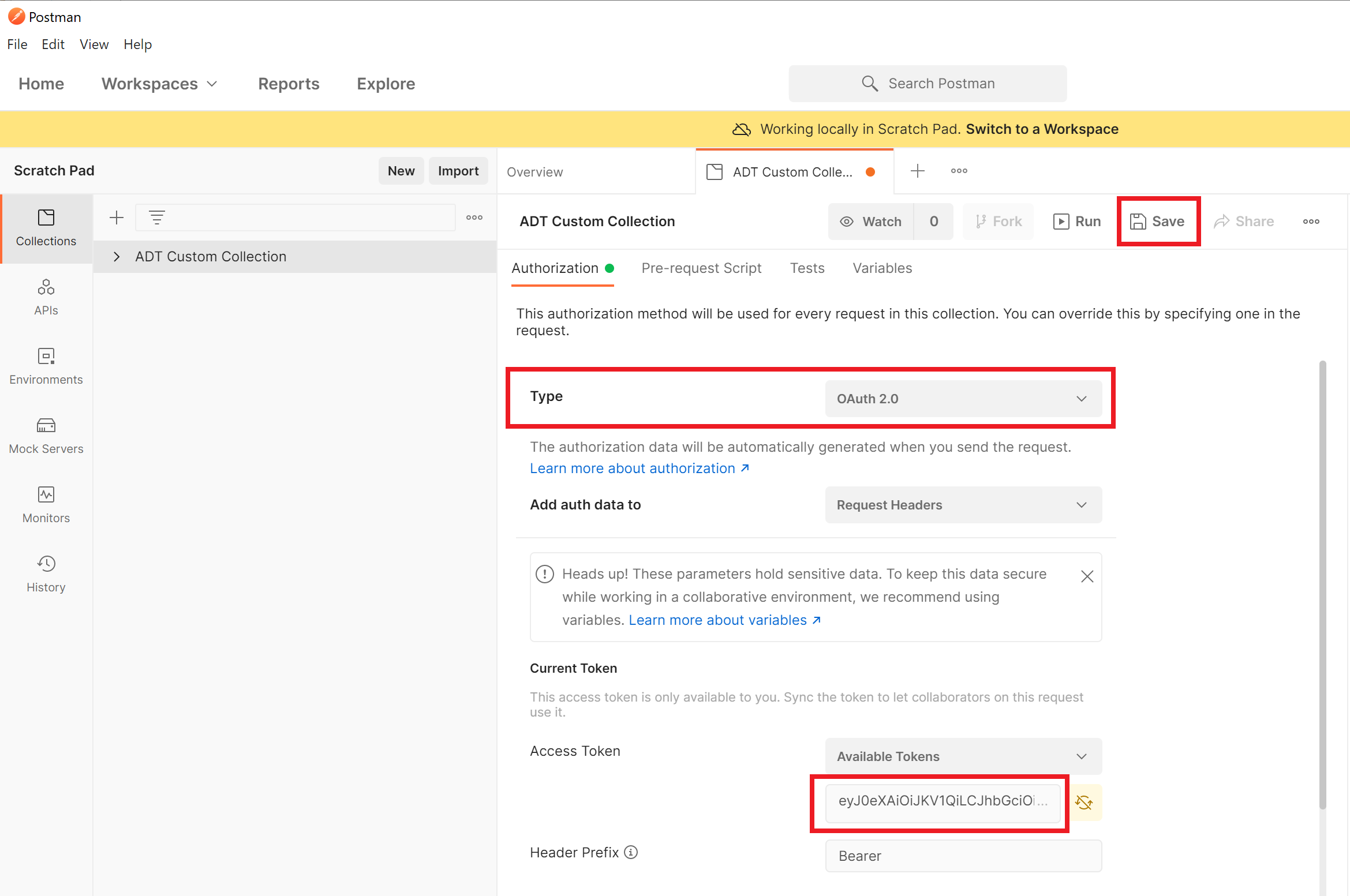Click the collections filter input field
This screenshot has width=1350, height=896.
296,218
